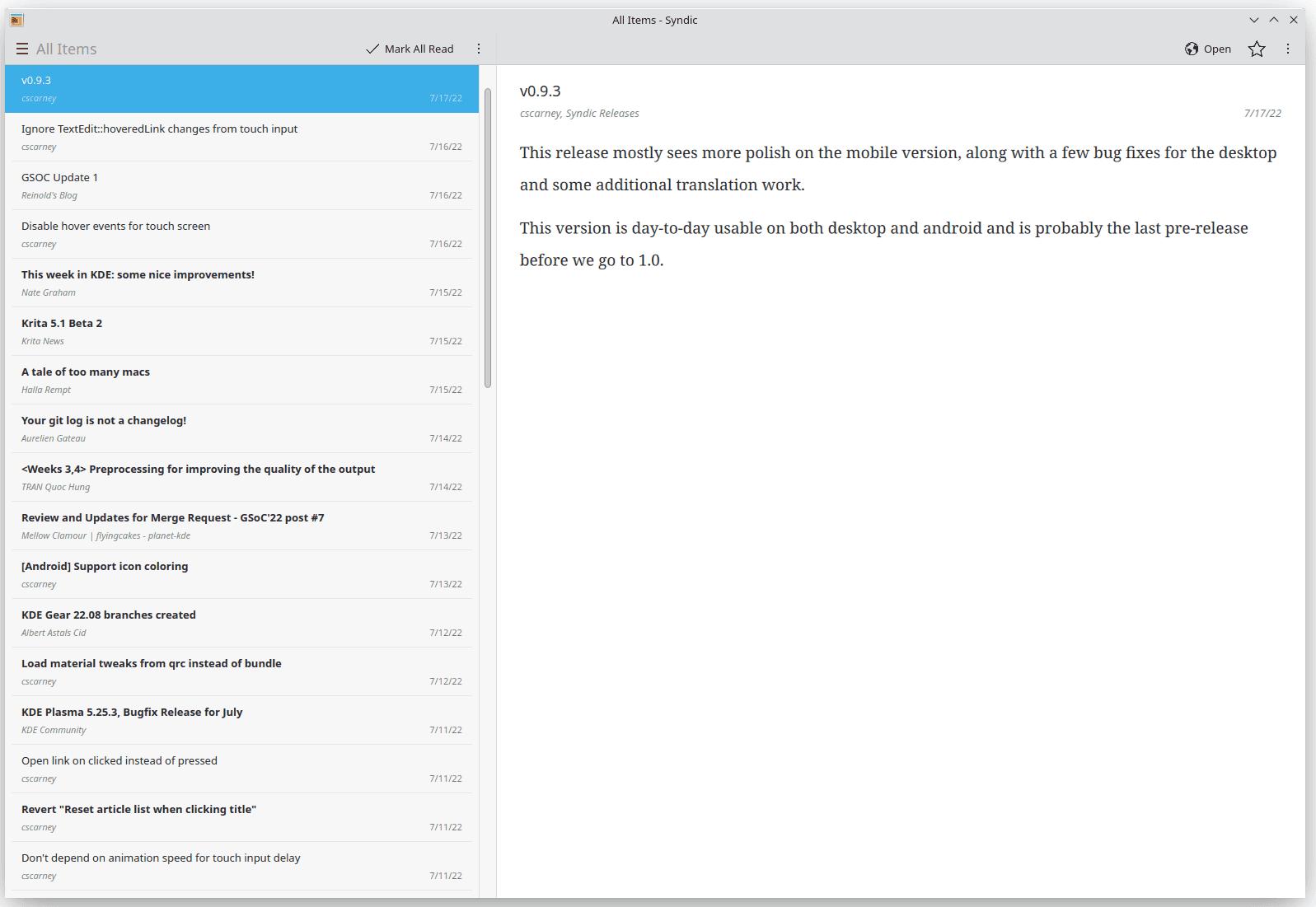Open the '<Weeks 3,4> Preprocessing' article
This screenshot has width=1316, height=907.
pos(241,478)
